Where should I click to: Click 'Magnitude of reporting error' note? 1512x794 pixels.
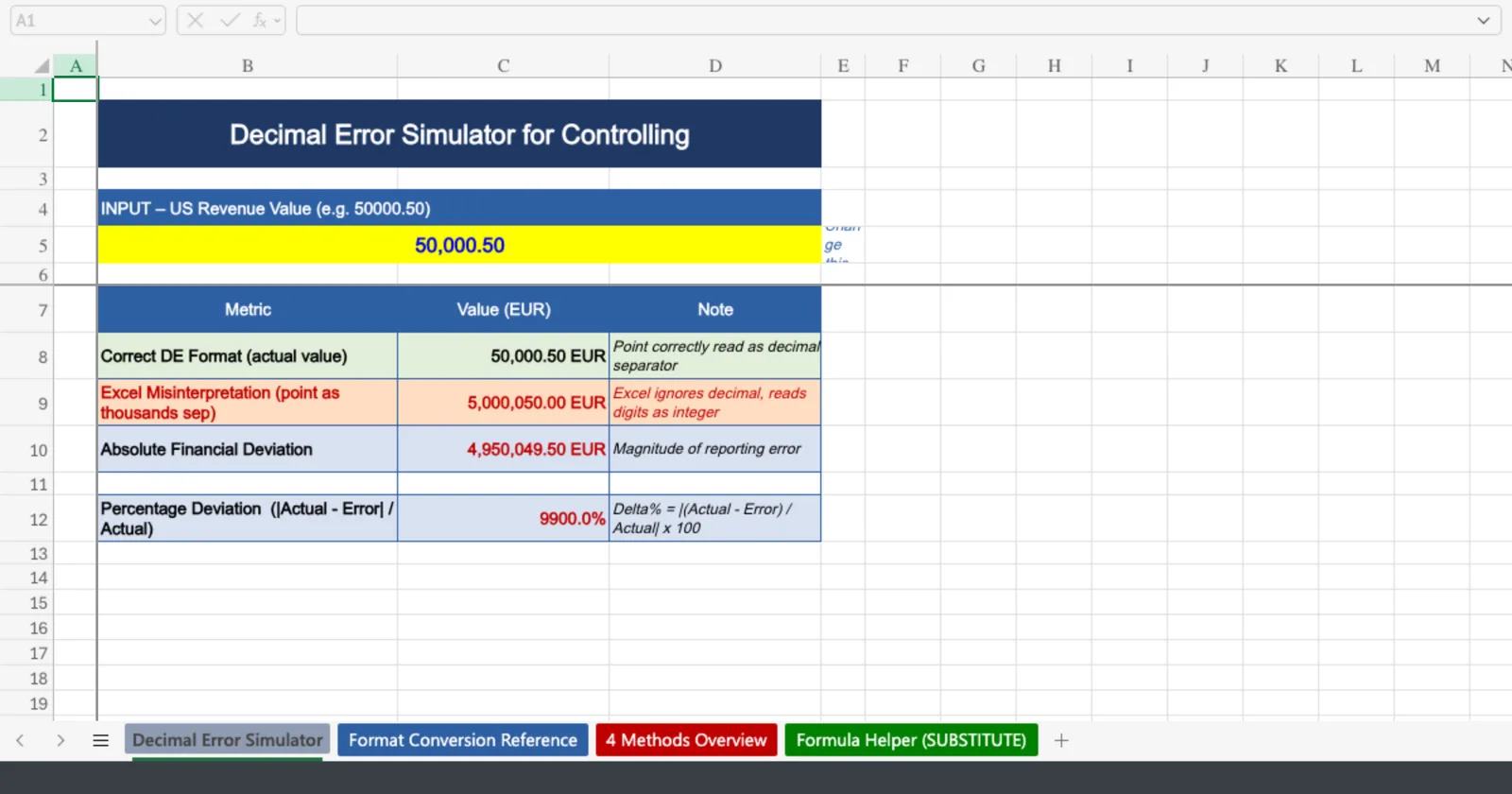coord(715,449)
